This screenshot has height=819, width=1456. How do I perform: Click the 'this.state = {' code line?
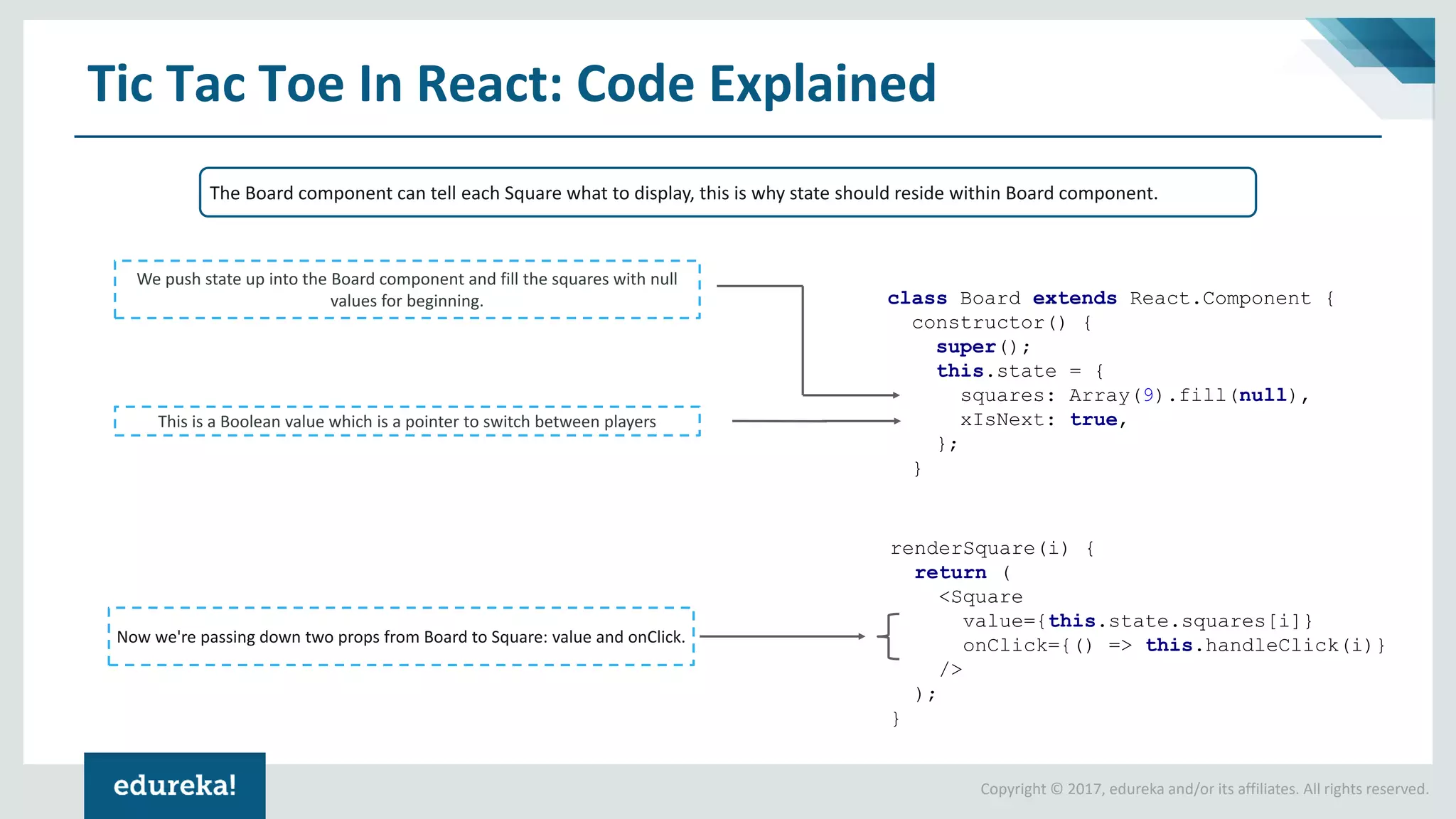1019,371
